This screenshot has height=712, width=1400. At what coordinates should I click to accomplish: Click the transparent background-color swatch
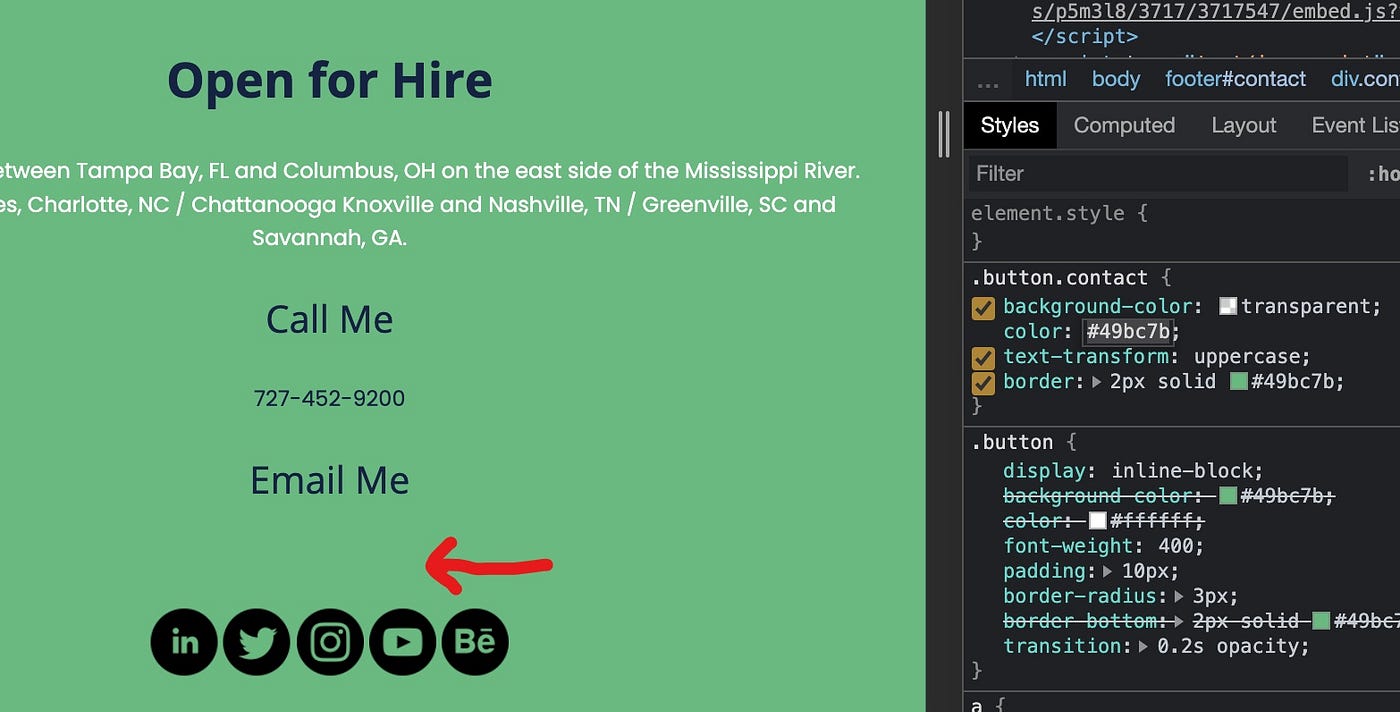pyautogui.click(x=1229, y=307)
